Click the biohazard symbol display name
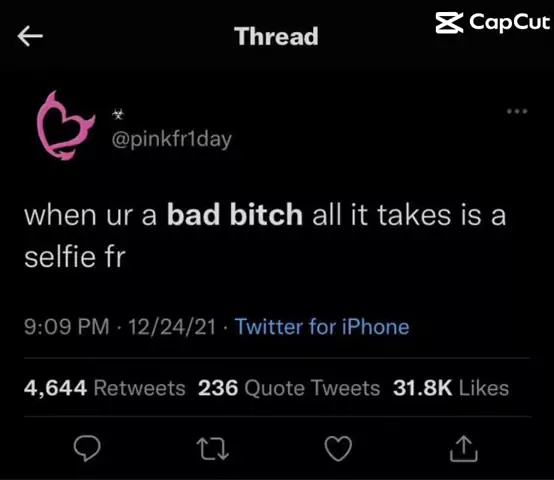554x480 pixels. pyautogui.click(x=118, y=114)
